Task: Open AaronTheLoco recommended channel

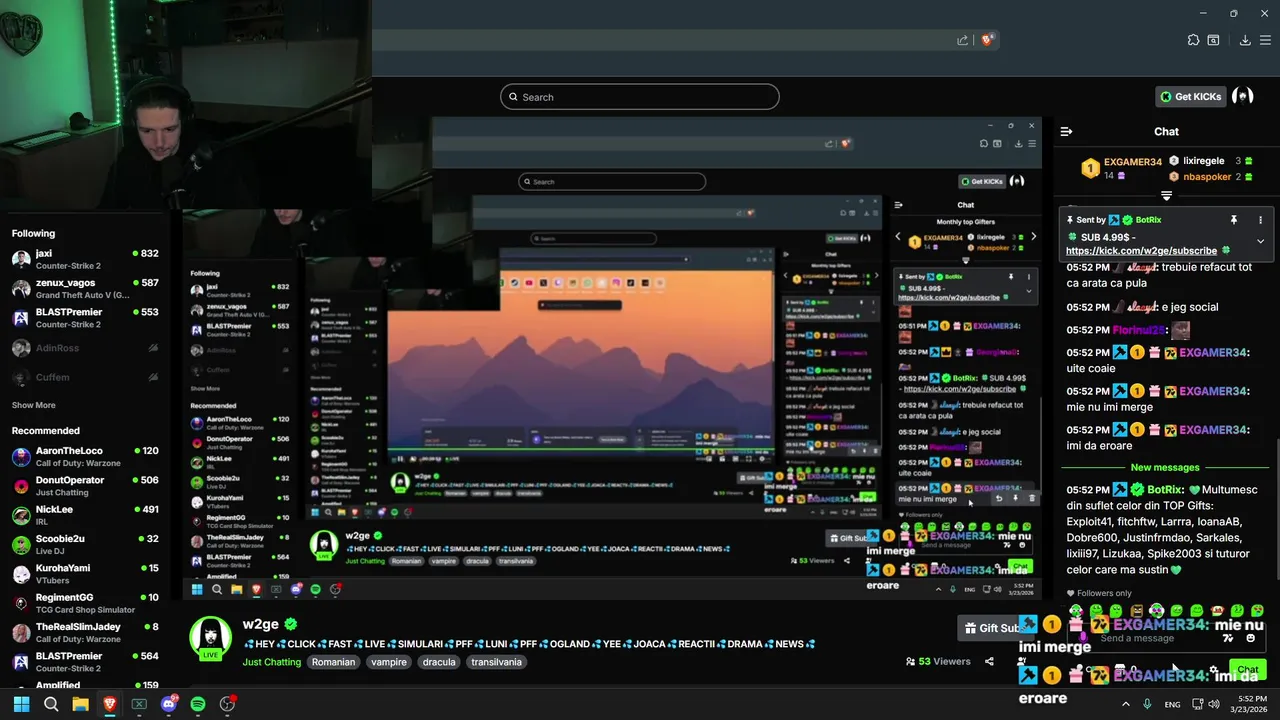Action: click(x=85, y=456)
